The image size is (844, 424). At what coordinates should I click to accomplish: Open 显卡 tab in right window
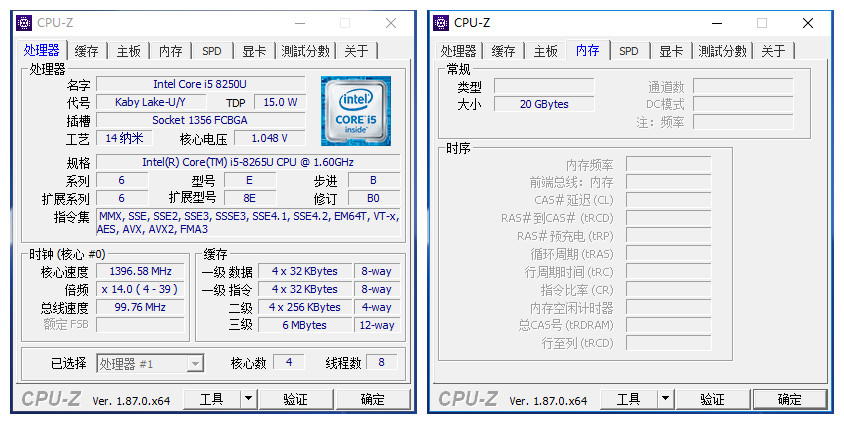click(671, 51)
